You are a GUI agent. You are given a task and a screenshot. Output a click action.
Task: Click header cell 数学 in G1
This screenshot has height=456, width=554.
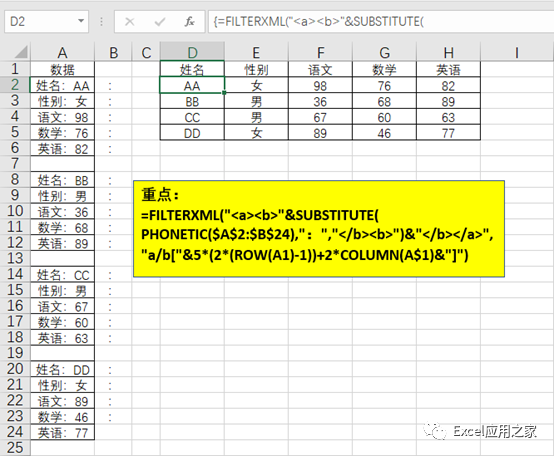tap(384, 69)
